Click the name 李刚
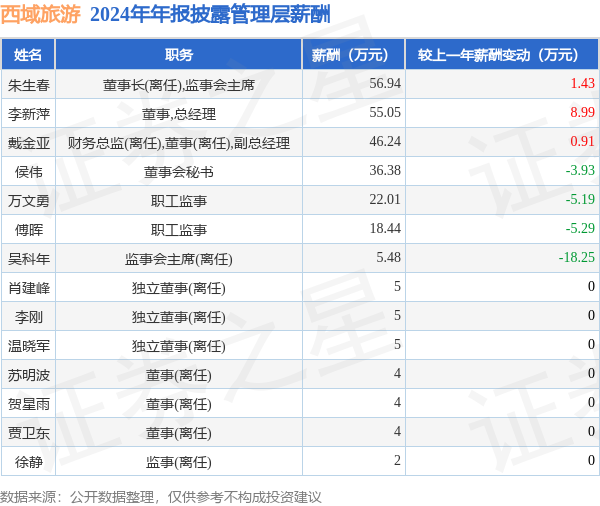The image size is (600, 506). click(29, 317)
